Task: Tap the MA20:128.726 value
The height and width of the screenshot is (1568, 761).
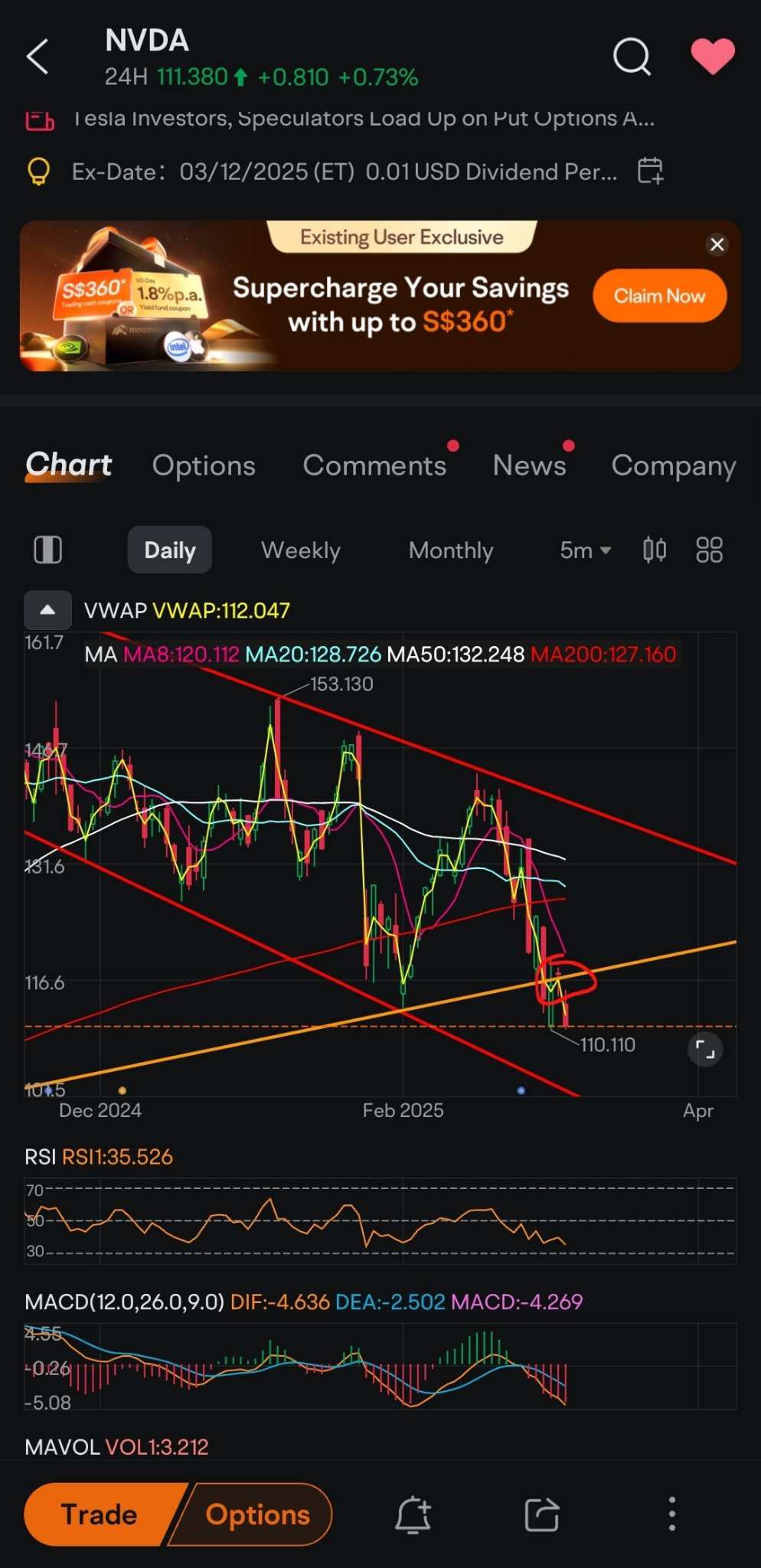Action: coord(313,655)
